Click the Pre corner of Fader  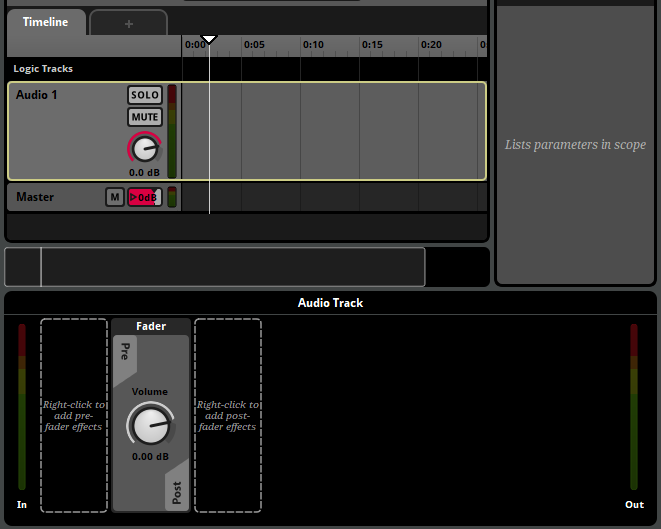[x=125, y=352]
